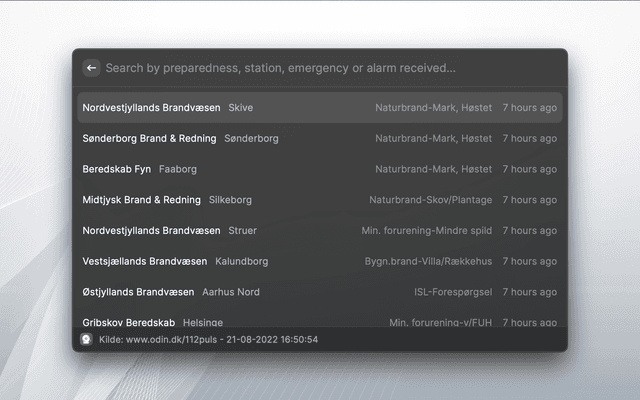
Task: Click the 7 hours ago timestamp for Kalundborg
Action: pos(529,262)
